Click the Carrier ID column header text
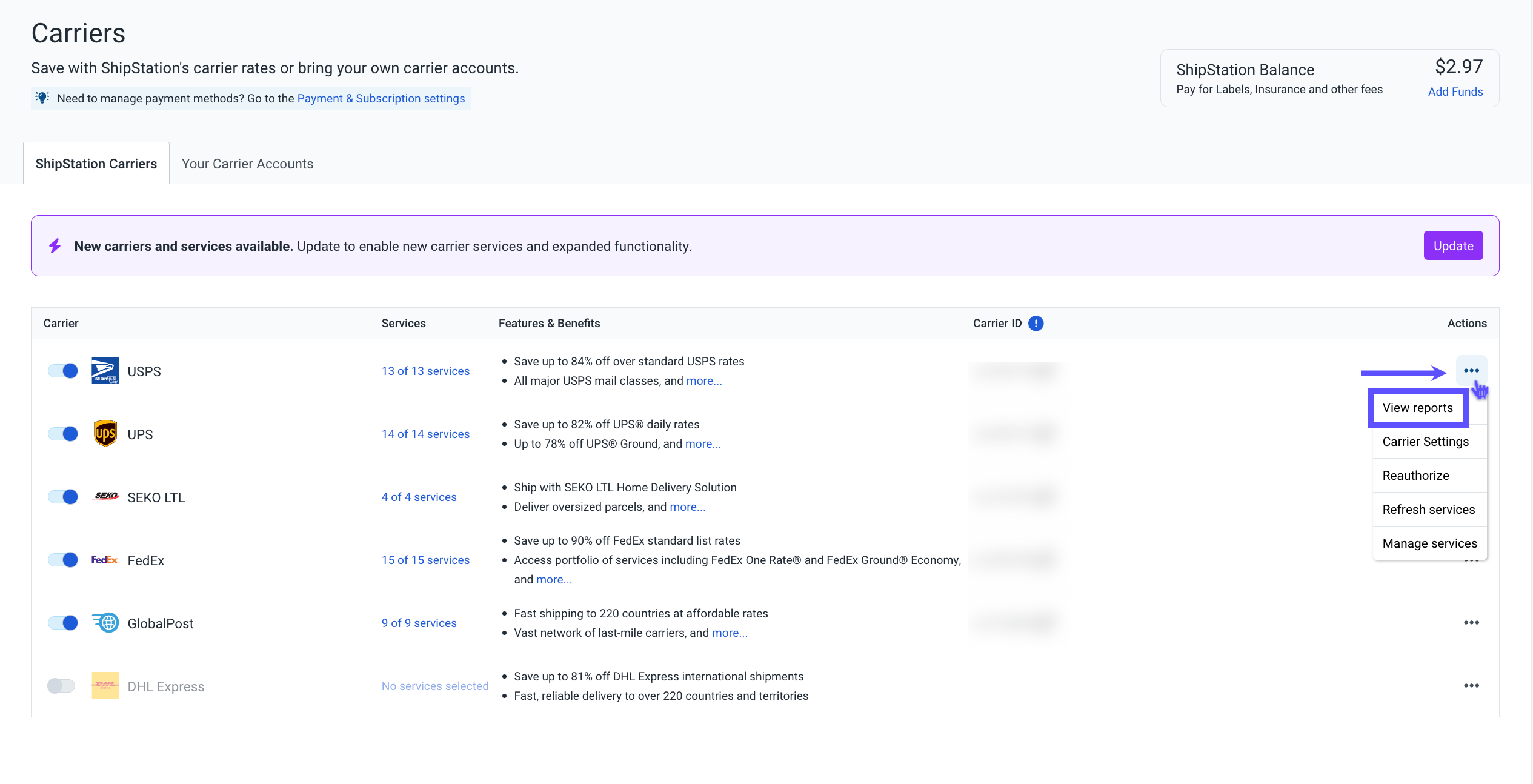1533x784 pixels. pos(997,323)
